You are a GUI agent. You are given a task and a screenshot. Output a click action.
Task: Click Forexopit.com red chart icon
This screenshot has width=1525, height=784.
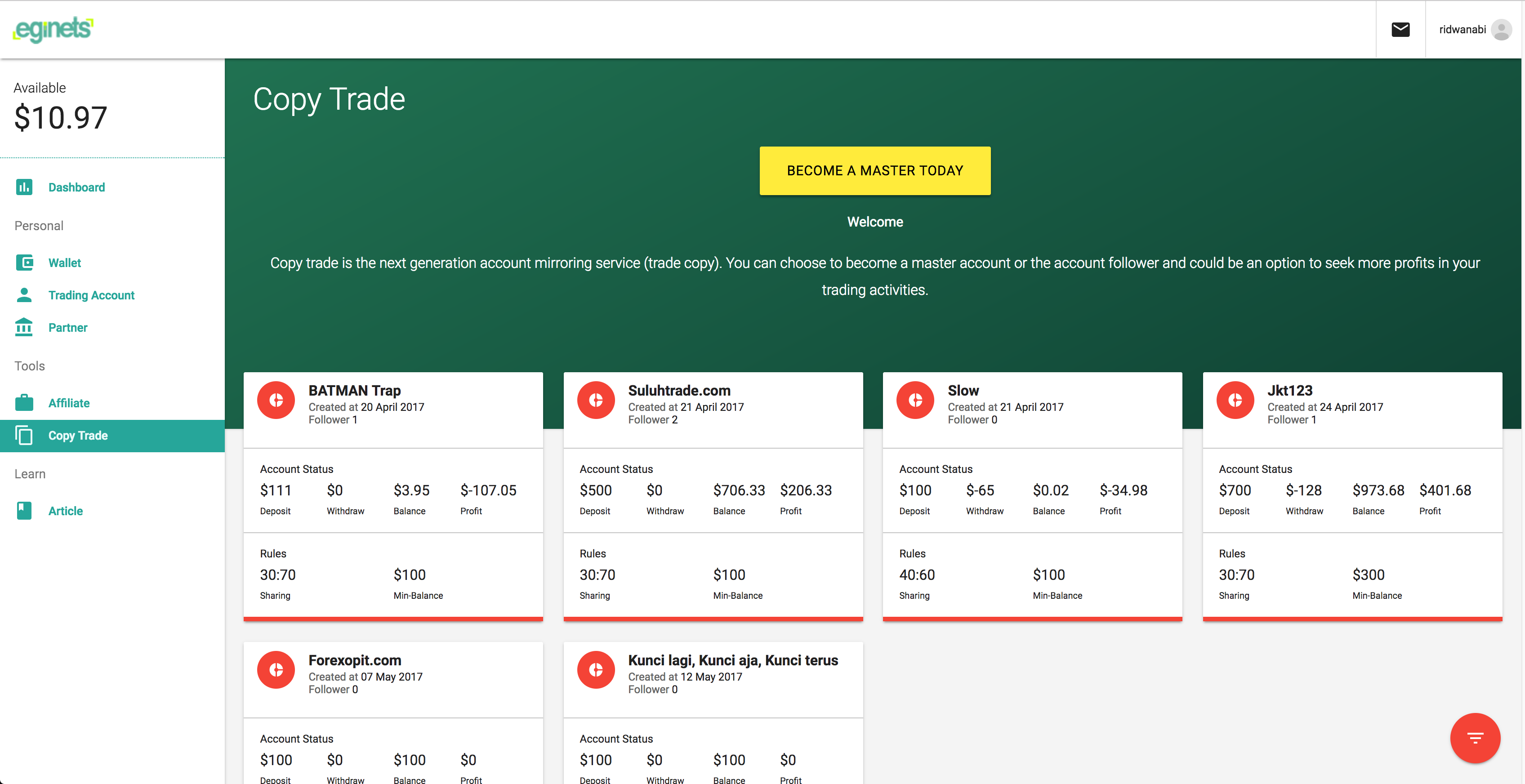[x=276, y=670]
